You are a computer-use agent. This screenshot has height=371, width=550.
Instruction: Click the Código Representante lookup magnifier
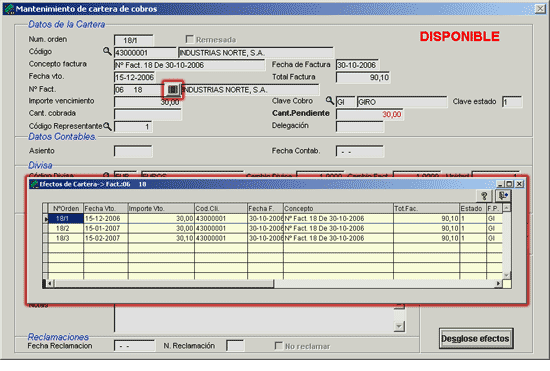click(x=107, y=126)
